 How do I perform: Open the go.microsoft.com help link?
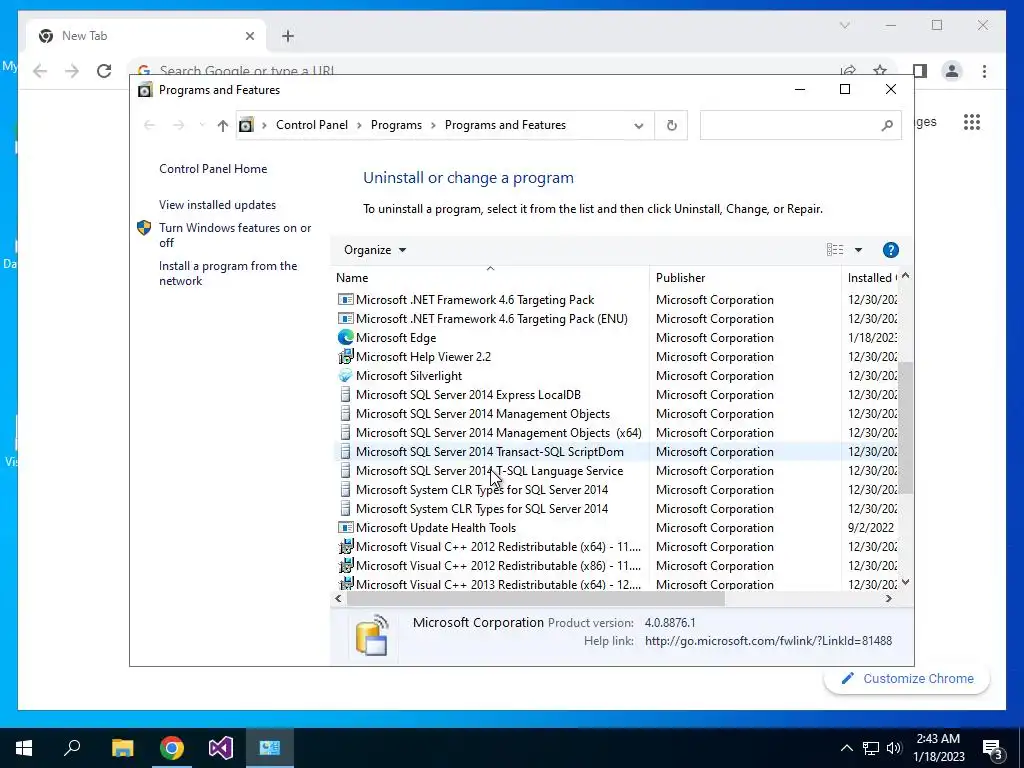tap(768, 641)
